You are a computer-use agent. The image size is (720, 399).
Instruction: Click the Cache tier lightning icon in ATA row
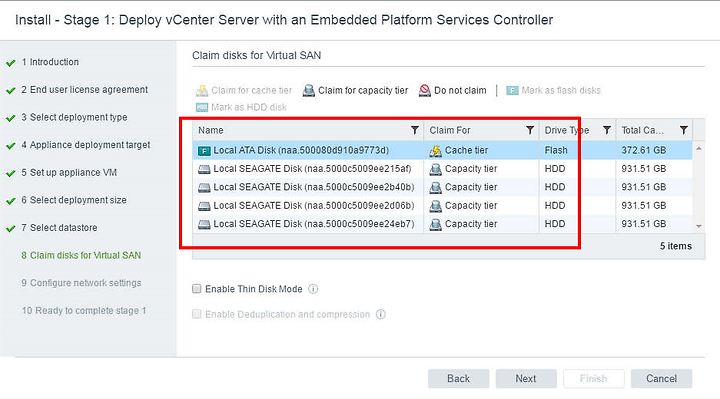(x=435, y=151)
